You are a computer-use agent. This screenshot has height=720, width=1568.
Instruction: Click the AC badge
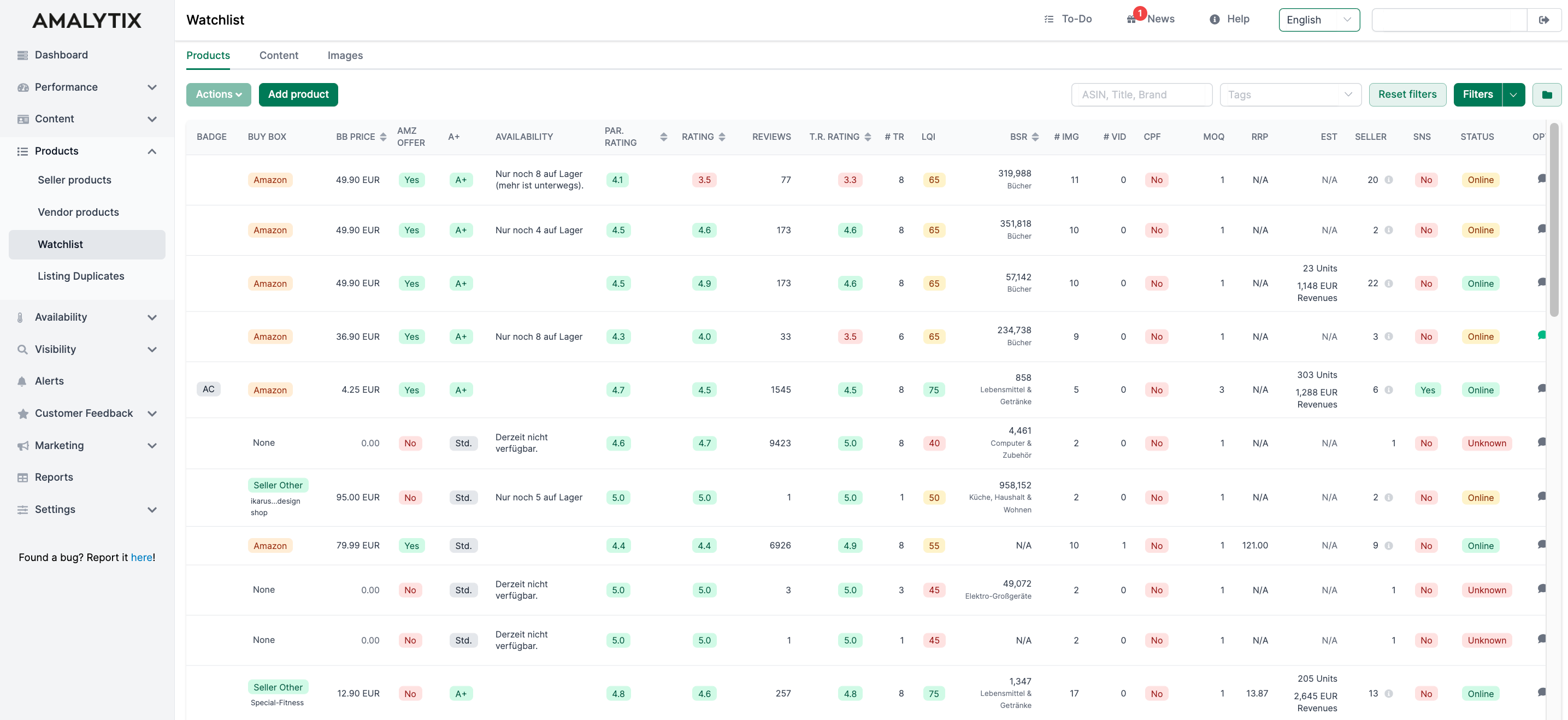pyautogui.click(x=208, y=389)
